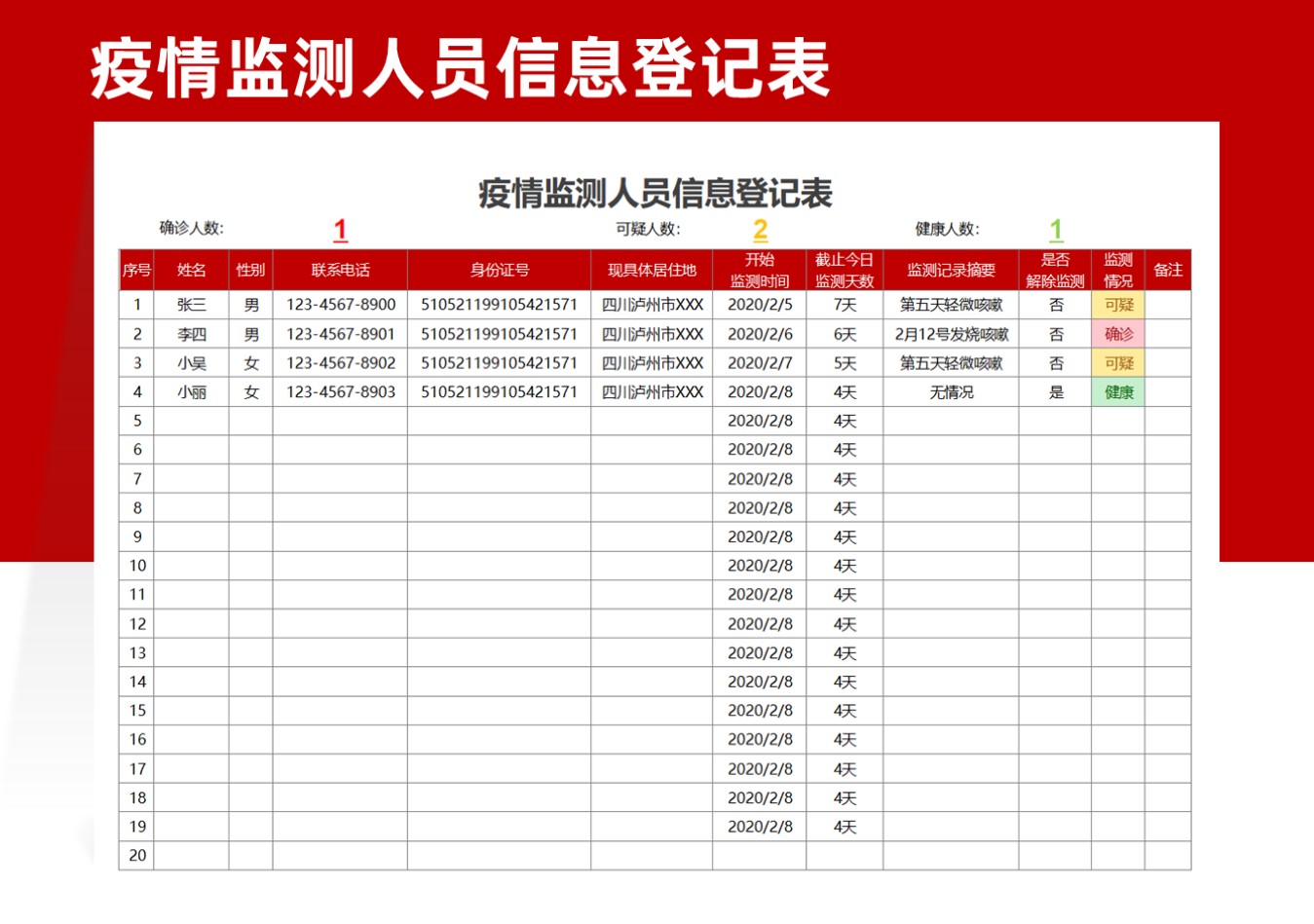1314x924 pixels.
Task: Select the 姓名 column header
Action: pyautogui.click(x=191, y=270)
